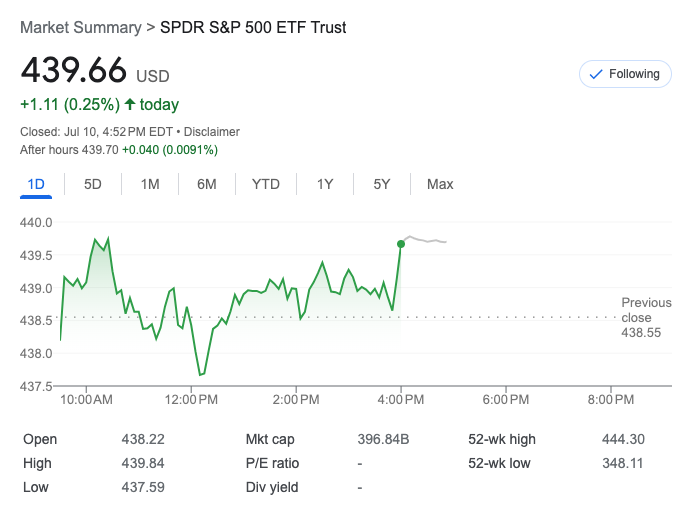Image resolution: width=693 pixels, height=508 pixels.
Task: Select the YTD range tab
Action: pyautogui.click(x=266, y=184)
